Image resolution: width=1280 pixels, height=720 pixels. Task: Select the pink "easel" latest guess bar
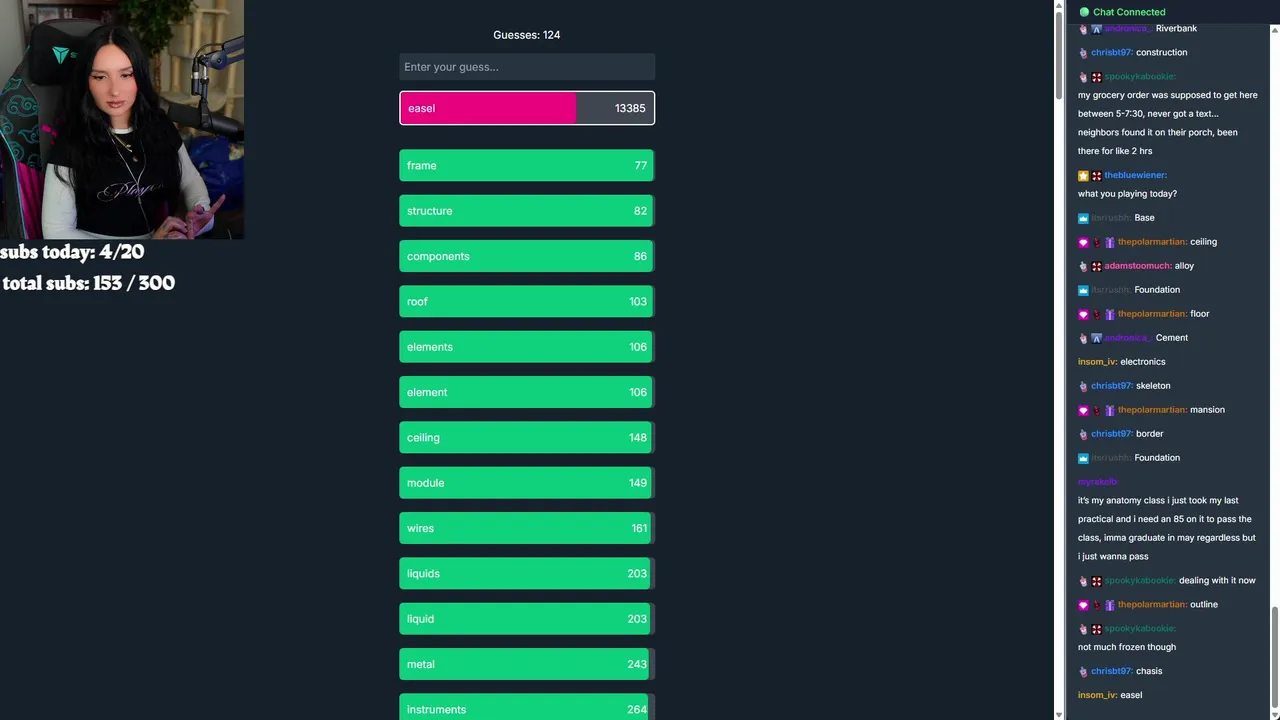click(x=527, y=108)
